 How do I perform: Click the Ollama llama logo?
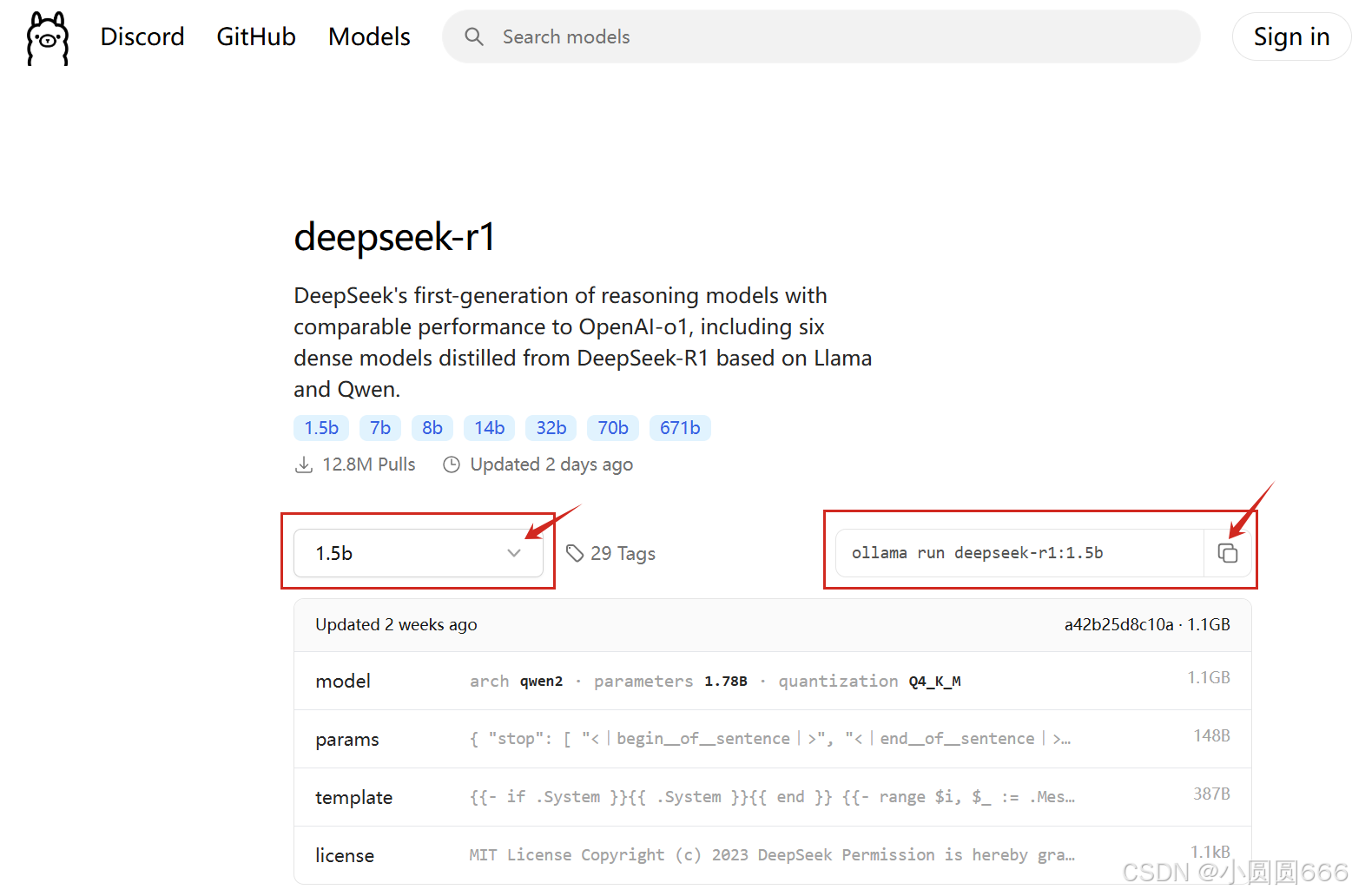[x=48, y=38]
